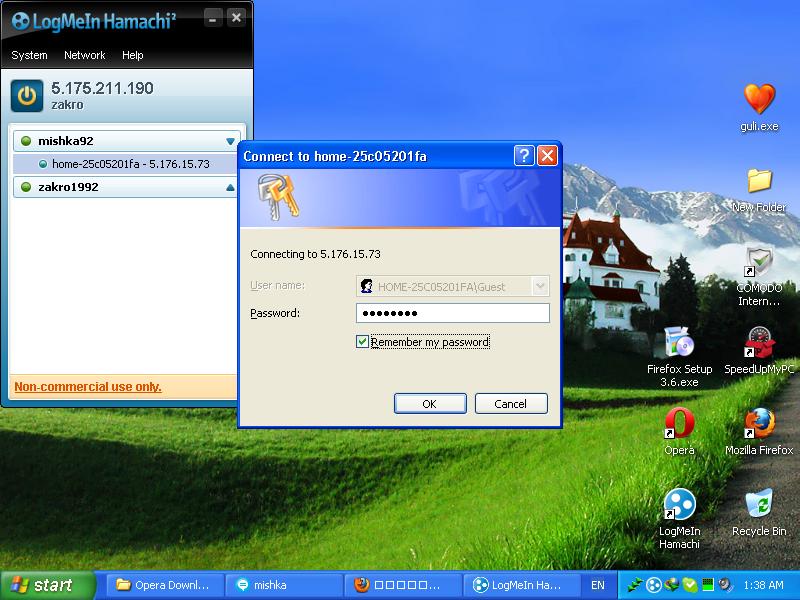This screenshot has height=600, width=800.
Task: Click the green status dot beside mishka92
Action: (x=26, y=141)
